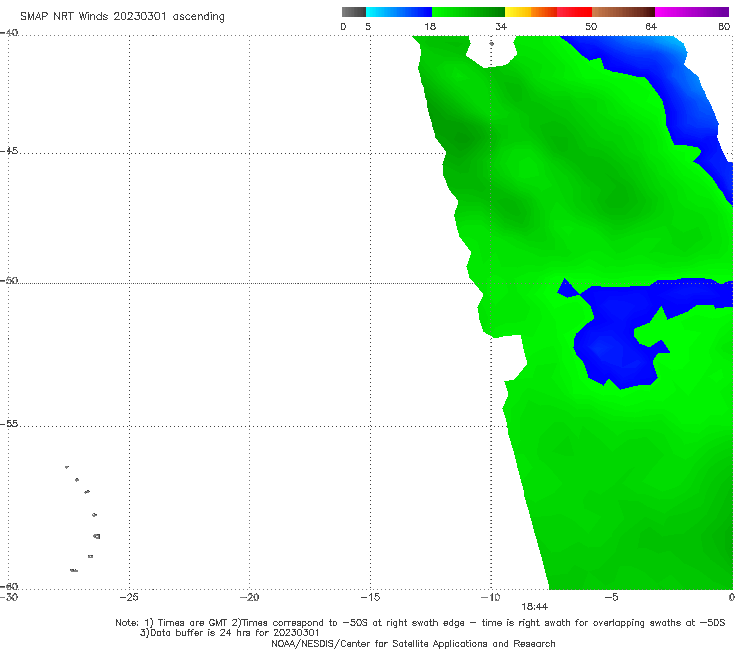Click the longitude label '-10'

point(490,597)
